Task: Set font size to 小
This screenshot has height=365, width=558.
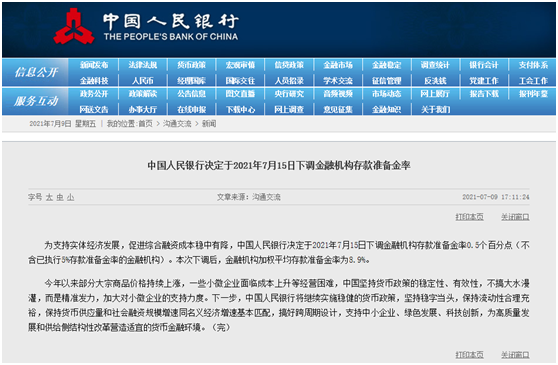Action: pyautogui.click(x=70, y=197)
